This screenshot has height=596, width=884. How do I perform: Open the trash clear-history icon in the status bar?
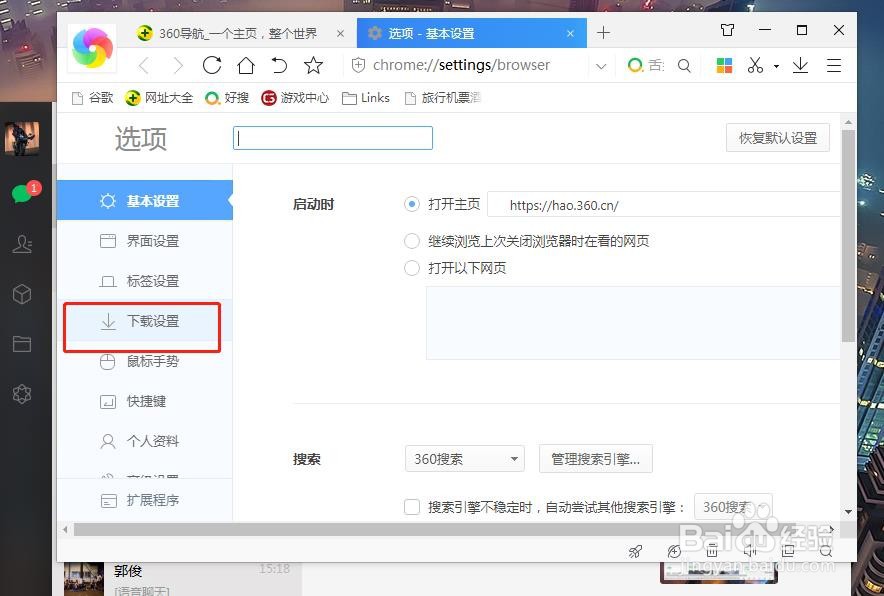[712, 551]
